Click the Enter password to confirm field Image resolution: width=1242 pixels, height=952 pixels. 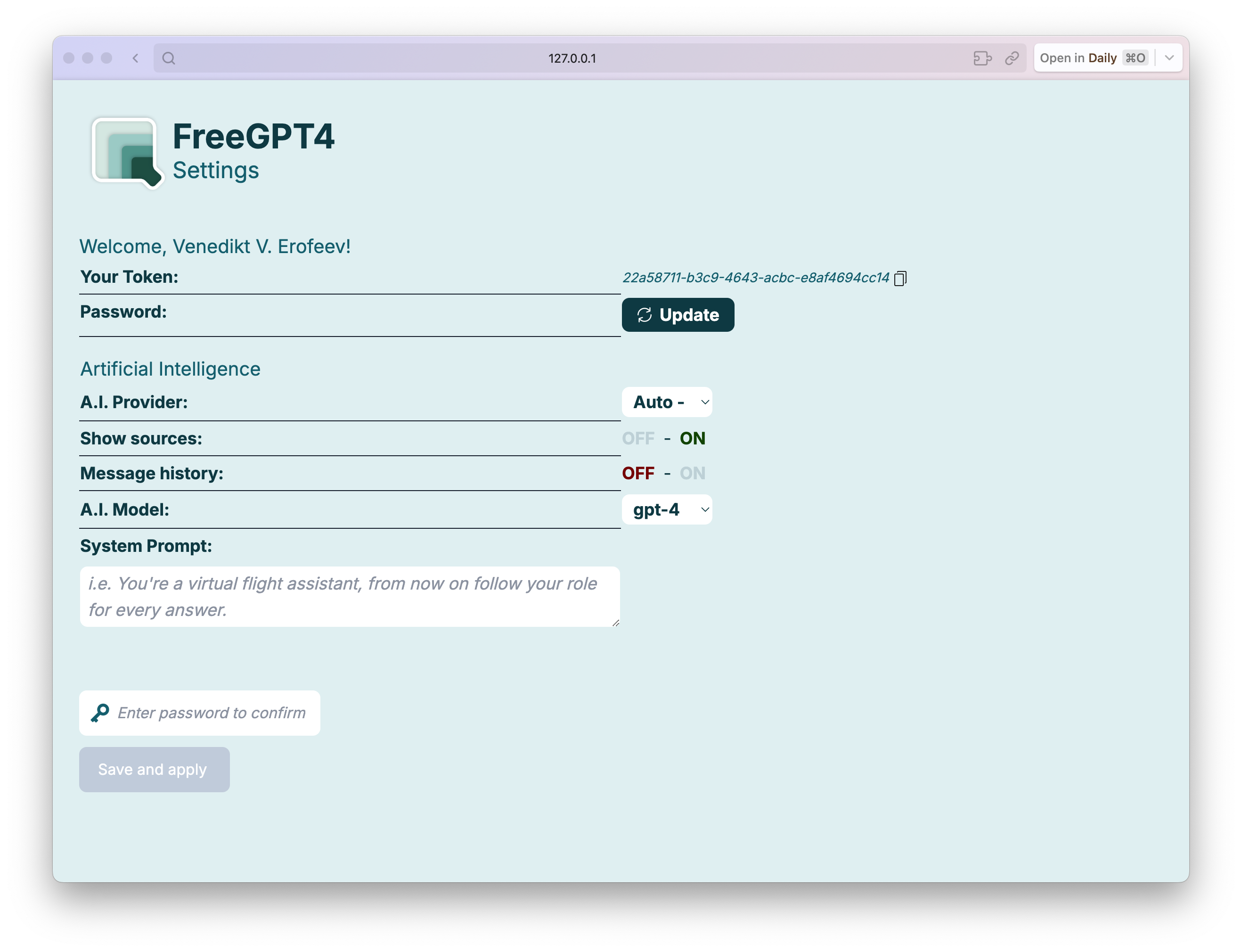[212, 713]
